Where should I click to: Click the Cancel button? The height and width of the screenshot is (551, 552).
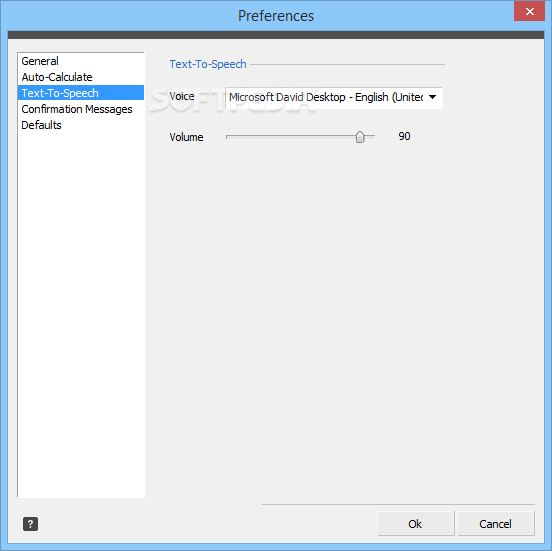(x=495, y=524)
